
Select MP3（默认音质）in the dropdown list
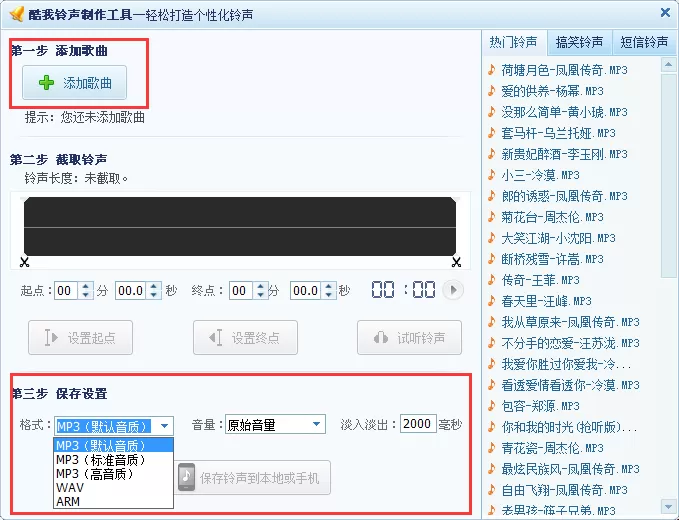113,446
